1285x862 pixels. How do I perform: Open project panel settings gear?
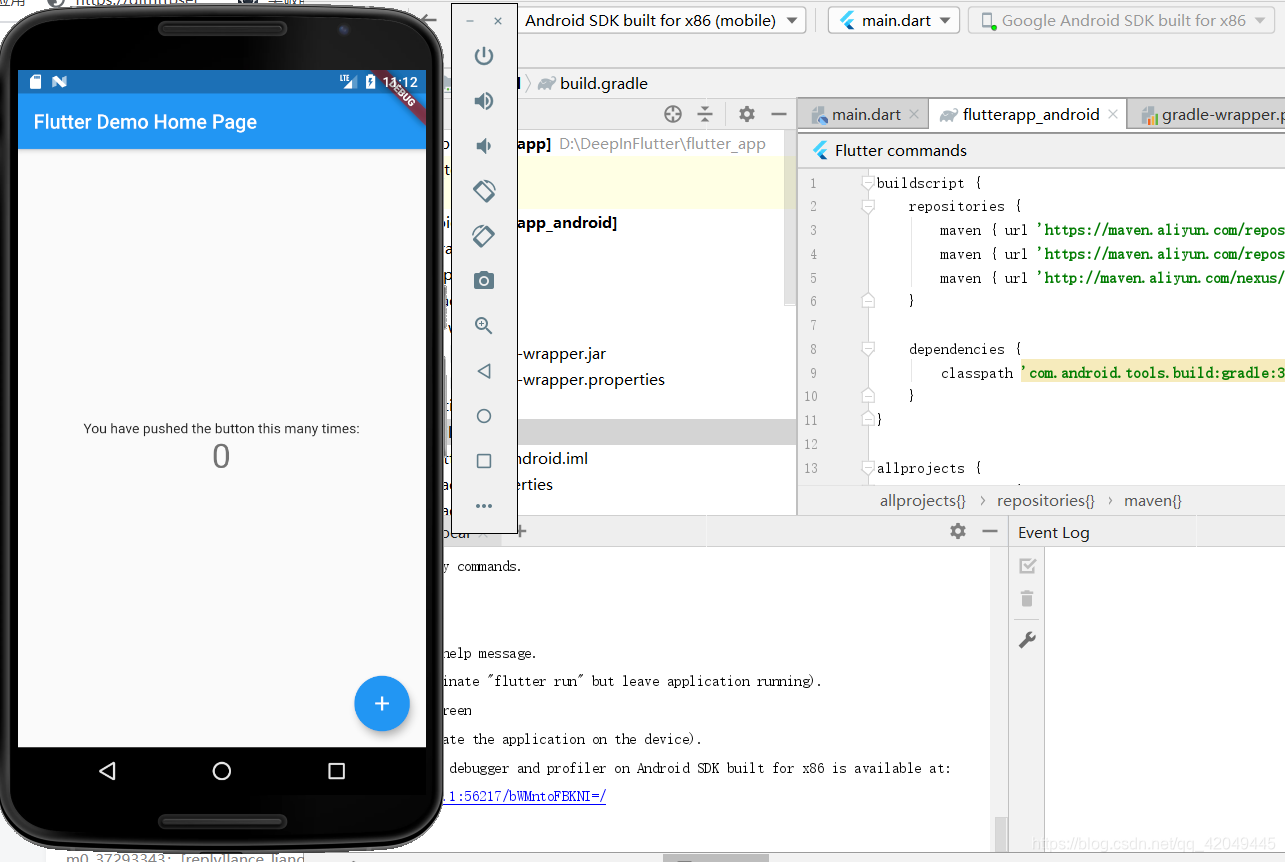pos(747,114)
